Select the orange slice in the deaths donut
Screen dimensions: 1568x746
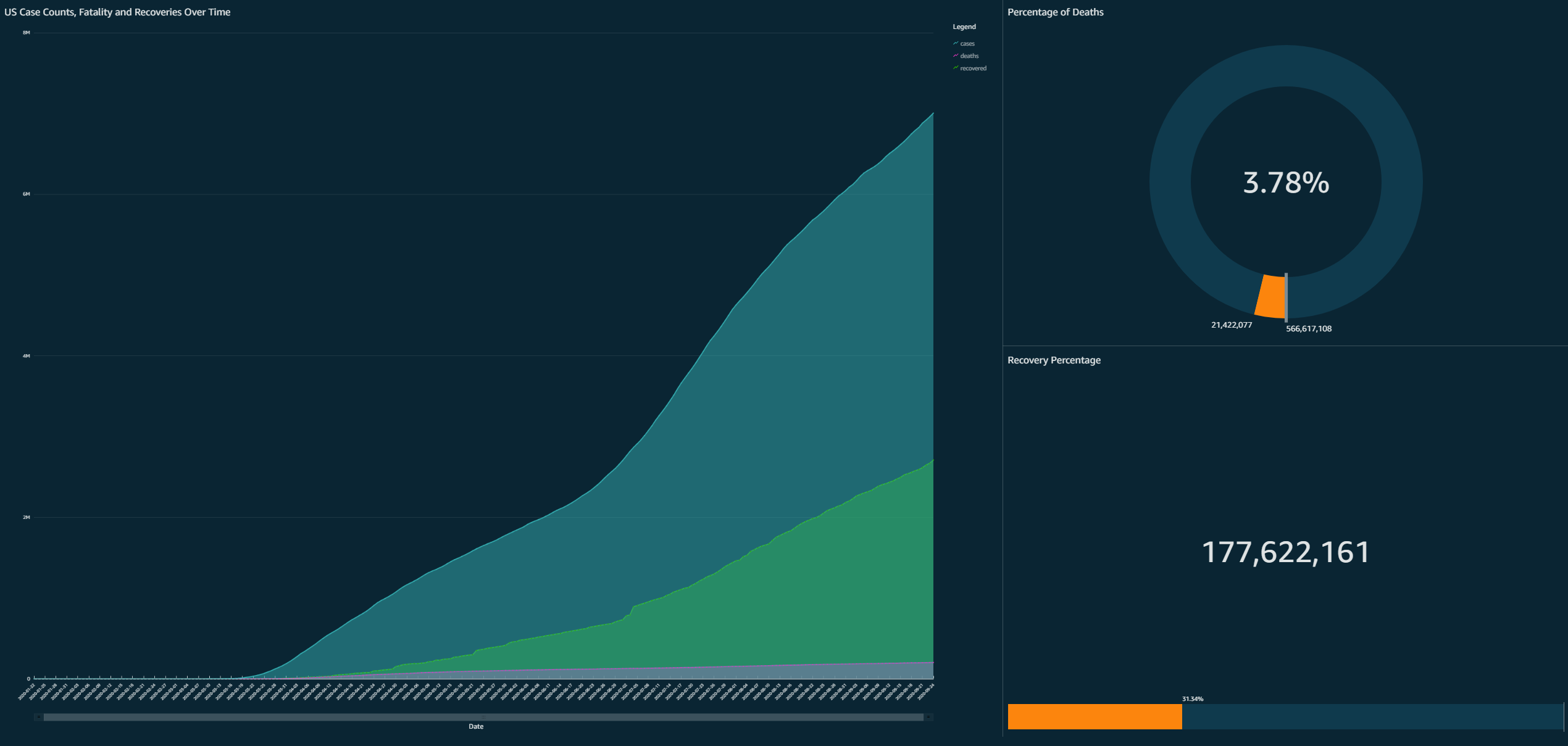click(x=1272, y=297)
